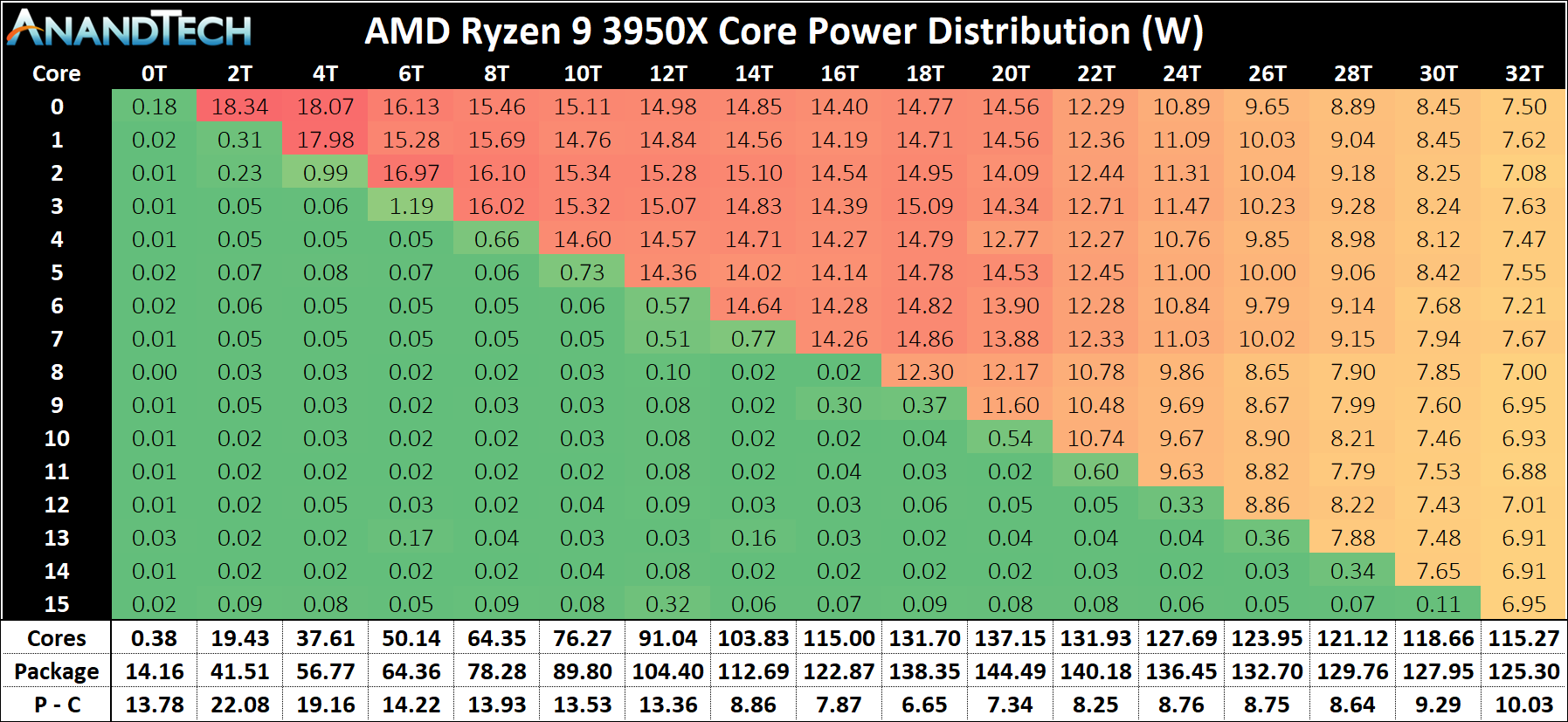Click the cell showing "11.60"
The width and height of the screenshot is (1568, 722).
[1011, 405]
